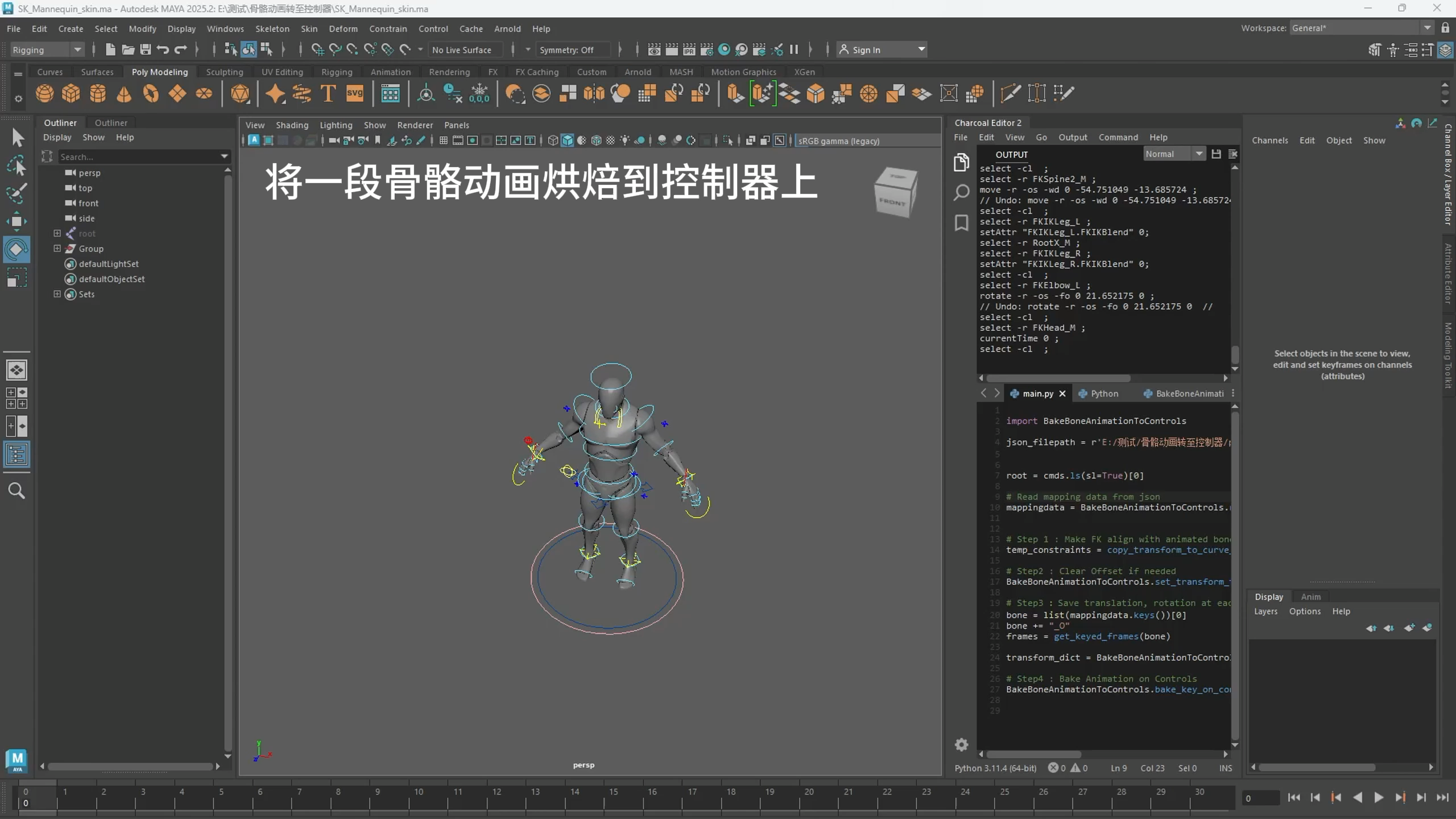Toggle the workspace lock icon
The width and height of the screenshot is (1456, 819).
click(x=1445, y=28)
